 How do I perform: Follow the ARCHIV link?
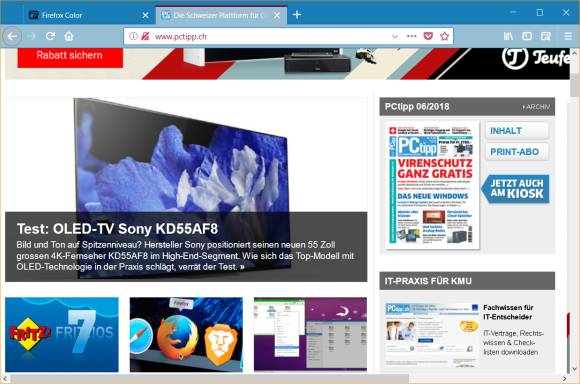[x=536, y=107]
